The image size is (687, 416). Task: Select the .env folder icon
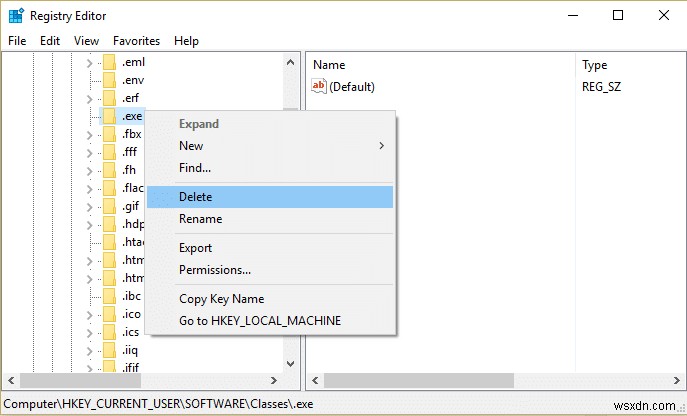click(109, 80)
